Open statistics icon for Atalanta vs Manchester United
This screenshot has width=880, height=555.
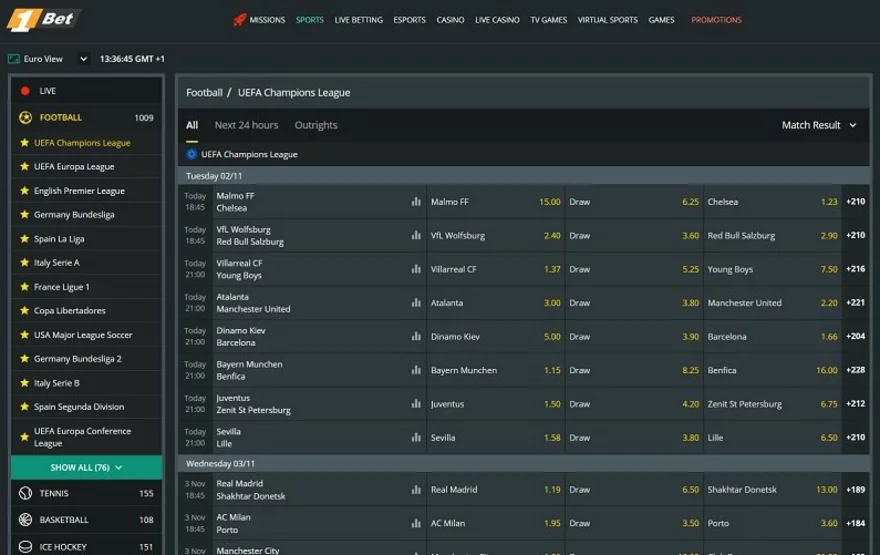click(416, 303)
